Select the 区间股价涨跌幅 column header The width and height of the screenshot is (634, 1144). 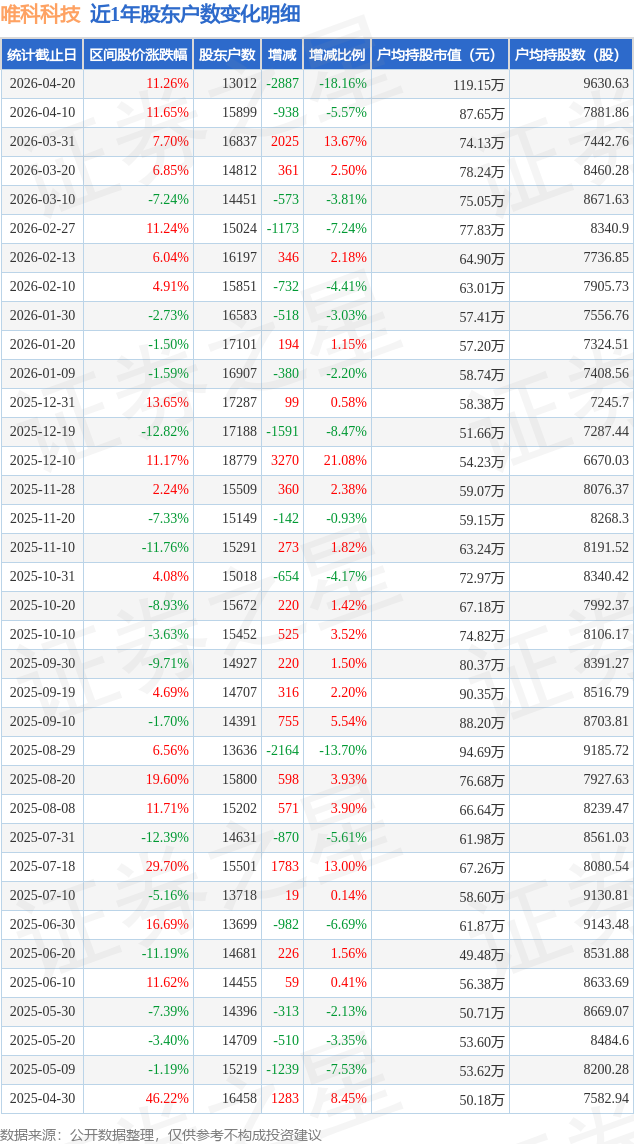(137, 55)
